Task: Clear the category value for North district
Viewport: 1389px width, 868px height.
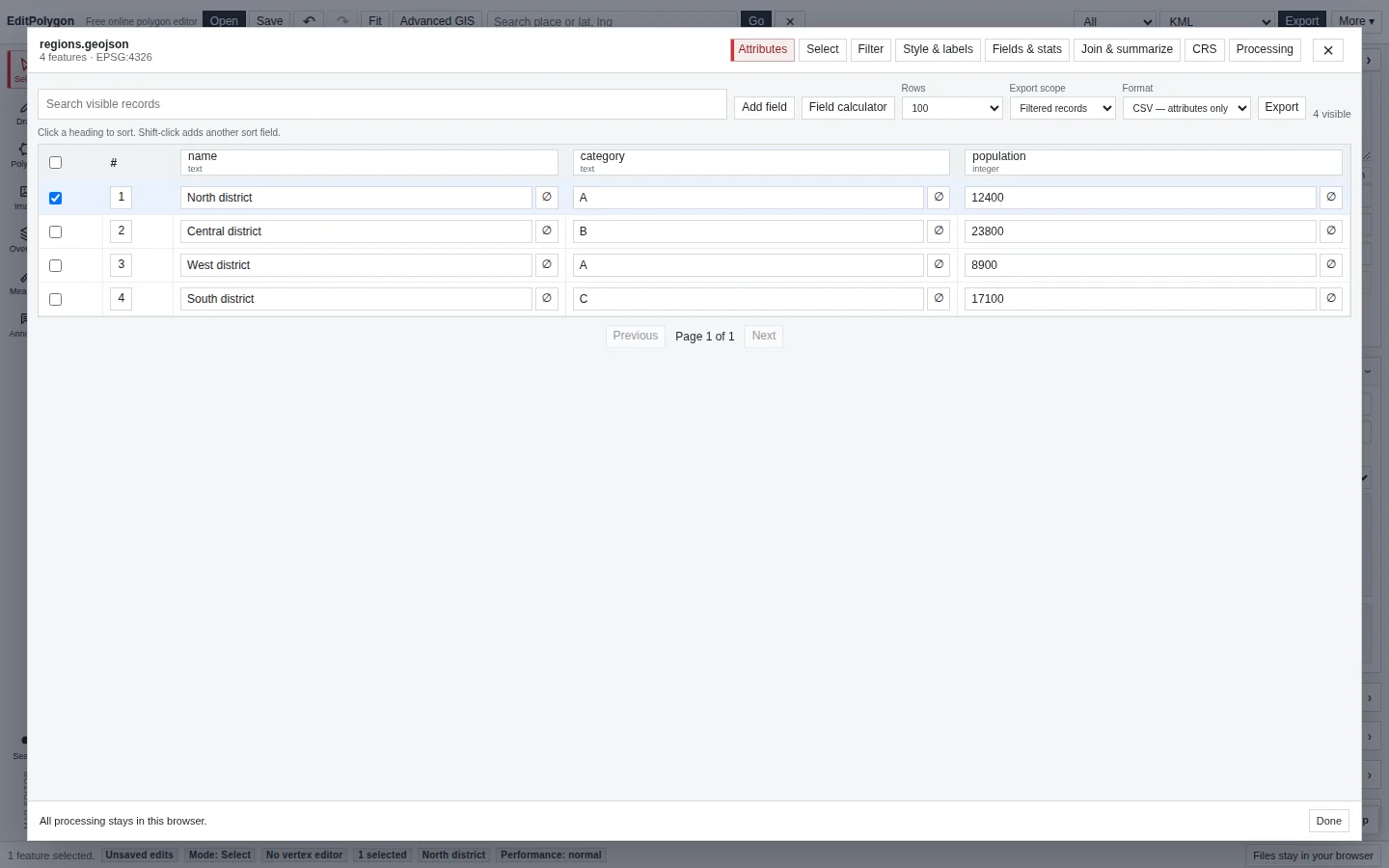Action: coord(939,198)
